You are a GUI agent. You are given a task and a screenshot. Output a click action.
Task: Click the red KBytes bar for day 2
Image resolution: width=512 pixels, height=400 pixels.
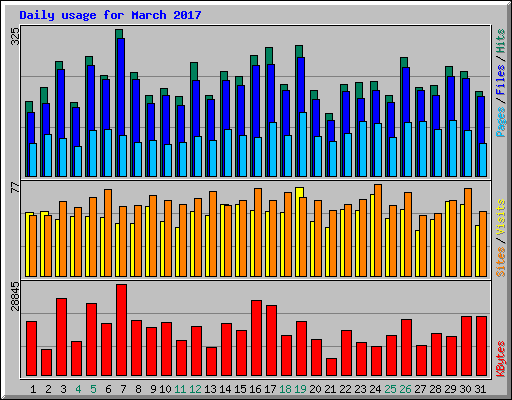pos(46,363)
